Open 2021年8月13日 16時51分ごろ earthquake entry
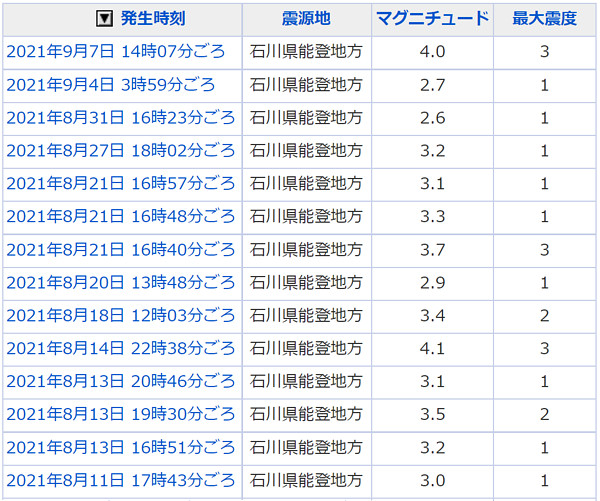The height and width of the screenshot is (501, 600). [x=121, y=448]
